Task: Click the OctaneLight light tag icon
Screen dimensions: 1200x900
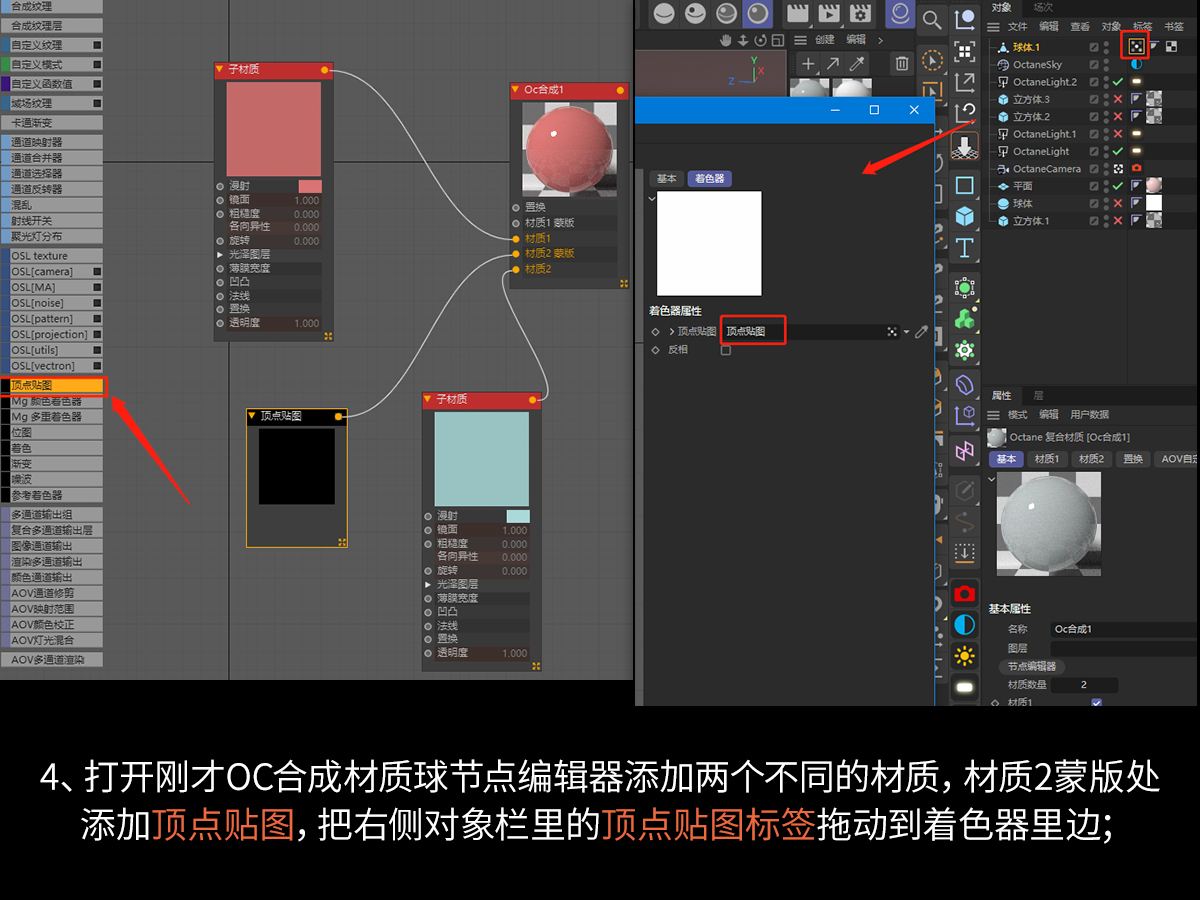Action: [x=1137, y=151]
